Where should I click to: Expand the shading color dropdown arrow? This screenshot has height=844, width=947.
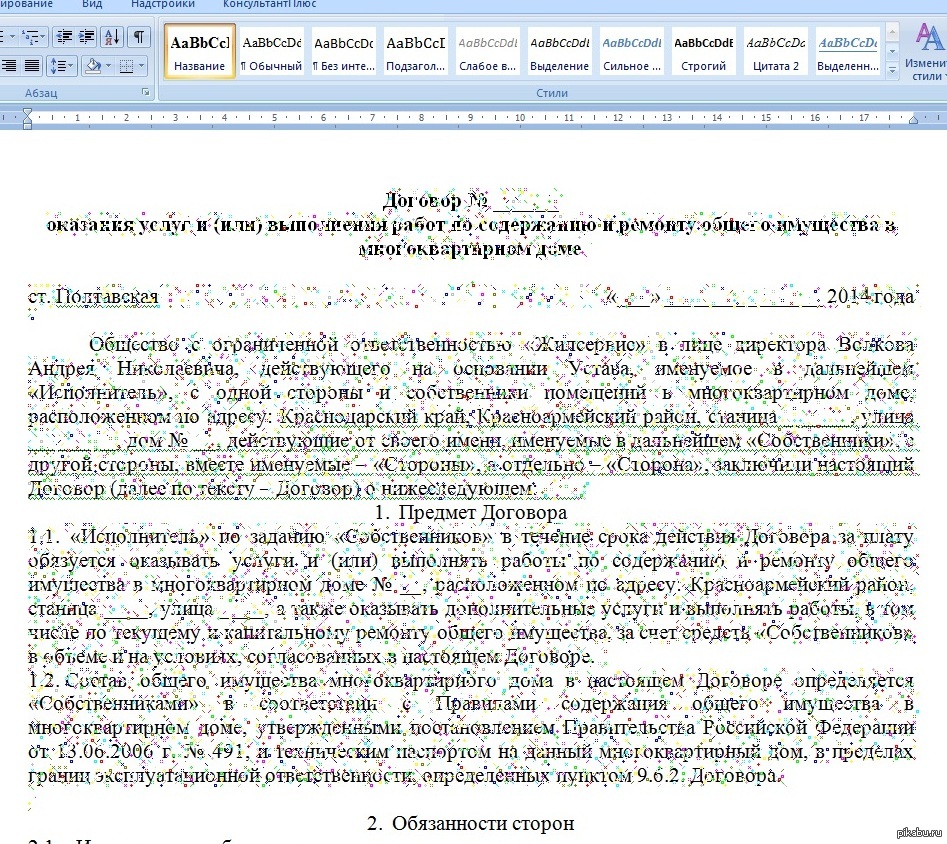pyautogui.click(x=108, y=66)
